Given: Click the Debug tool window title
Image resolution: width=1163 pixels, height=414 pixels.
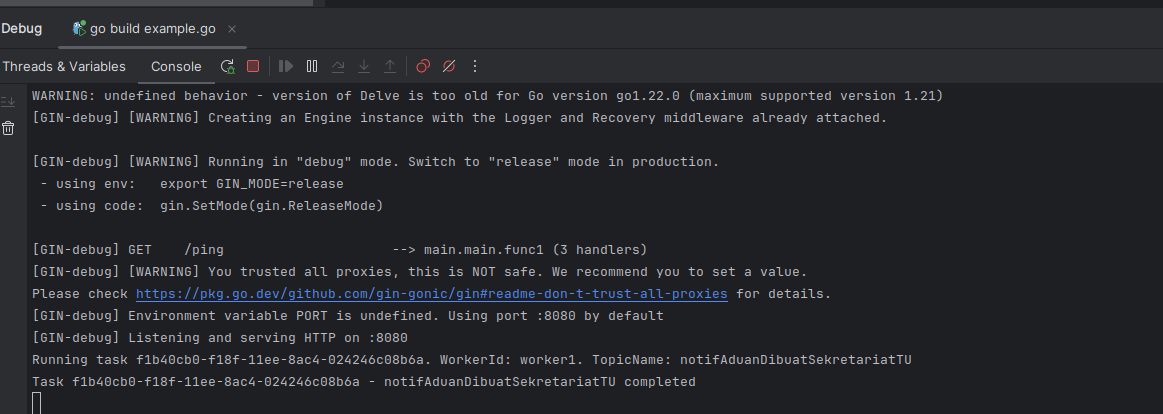Looking at the screenshot, I should click(21, 28).
